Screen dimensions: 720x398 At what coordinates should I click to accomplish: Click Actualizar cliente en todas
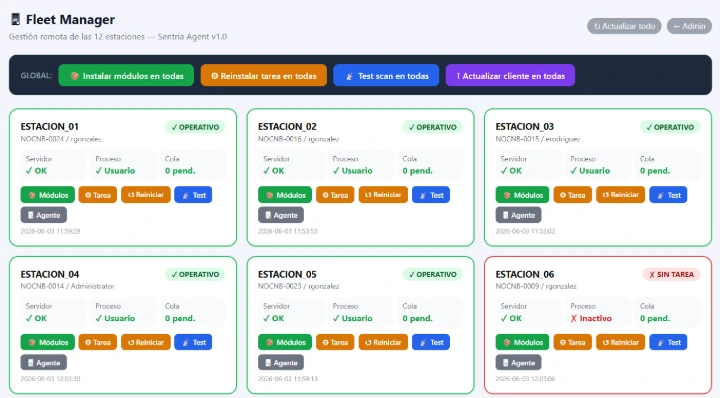[x=510, y=76]
